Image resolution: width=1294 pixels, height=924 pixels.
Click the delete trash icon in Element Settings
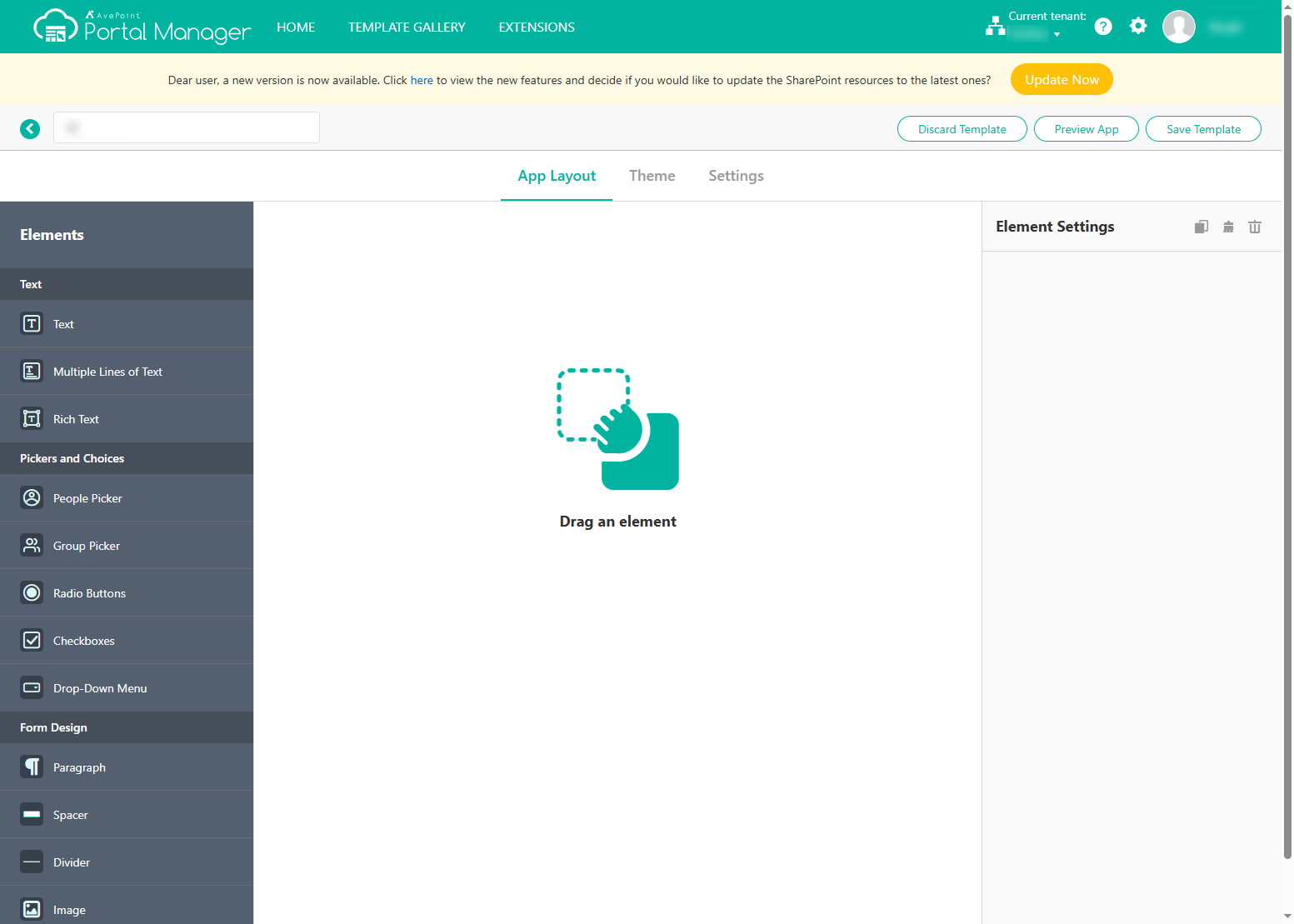click(1255, 226)
